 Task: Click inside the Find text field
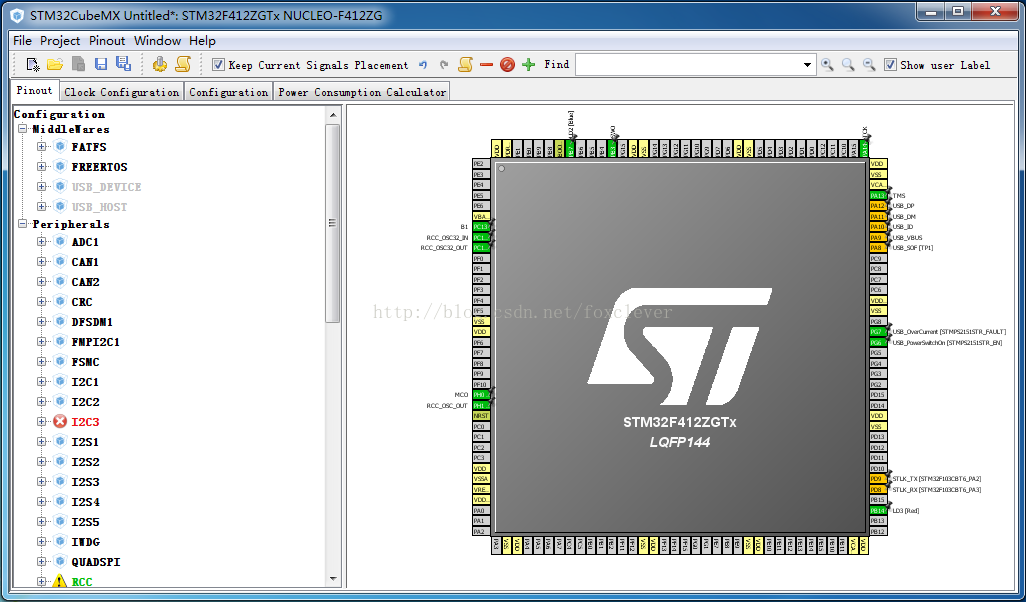click(x=688, y=64)
